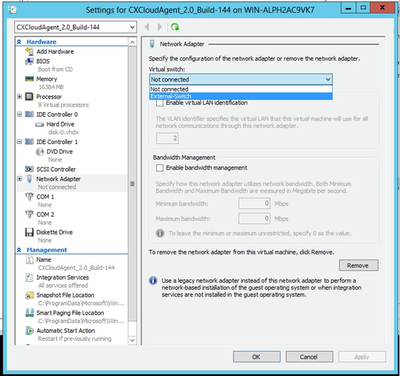Enable bandwidth management checkbox
The height and width of the screenshot is (376, 400).
[160, 168]
